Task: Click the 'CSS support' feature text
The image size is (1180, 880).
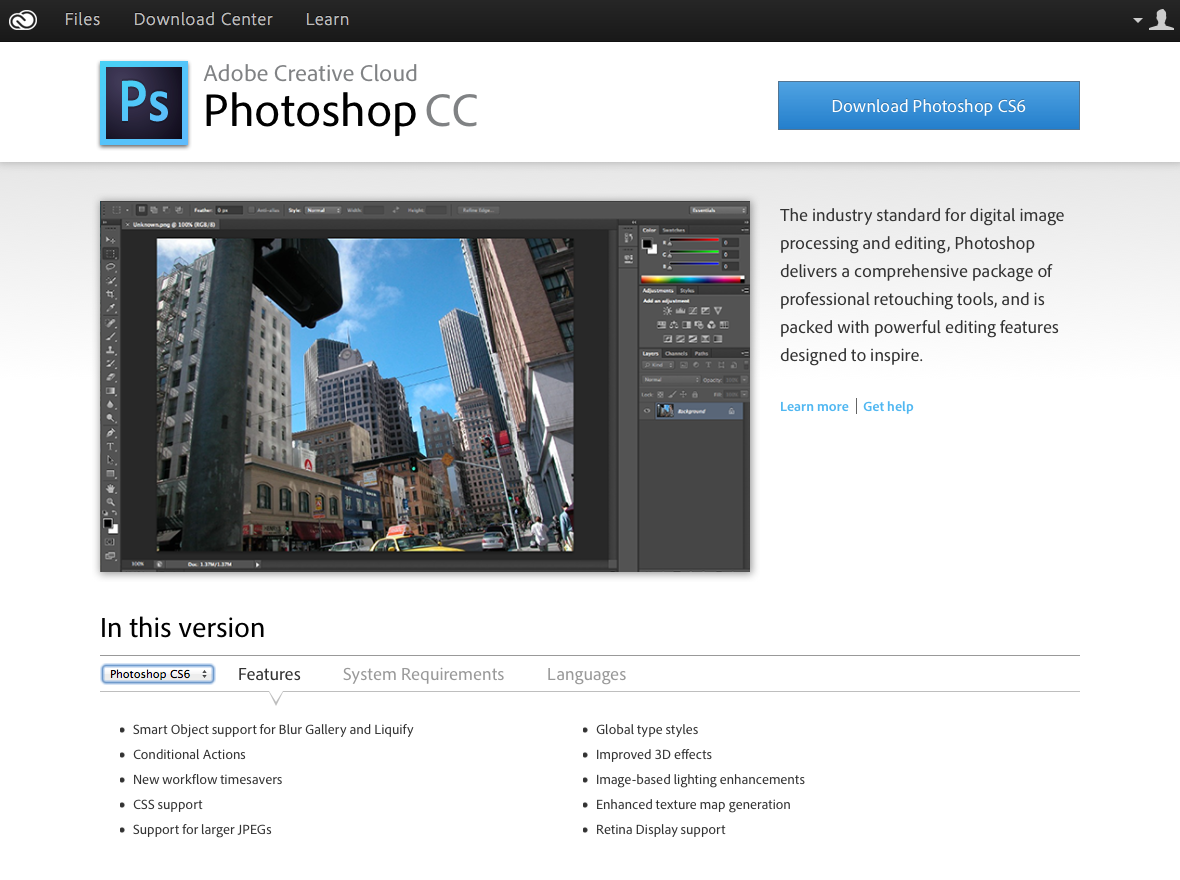Action: point(168,805)
